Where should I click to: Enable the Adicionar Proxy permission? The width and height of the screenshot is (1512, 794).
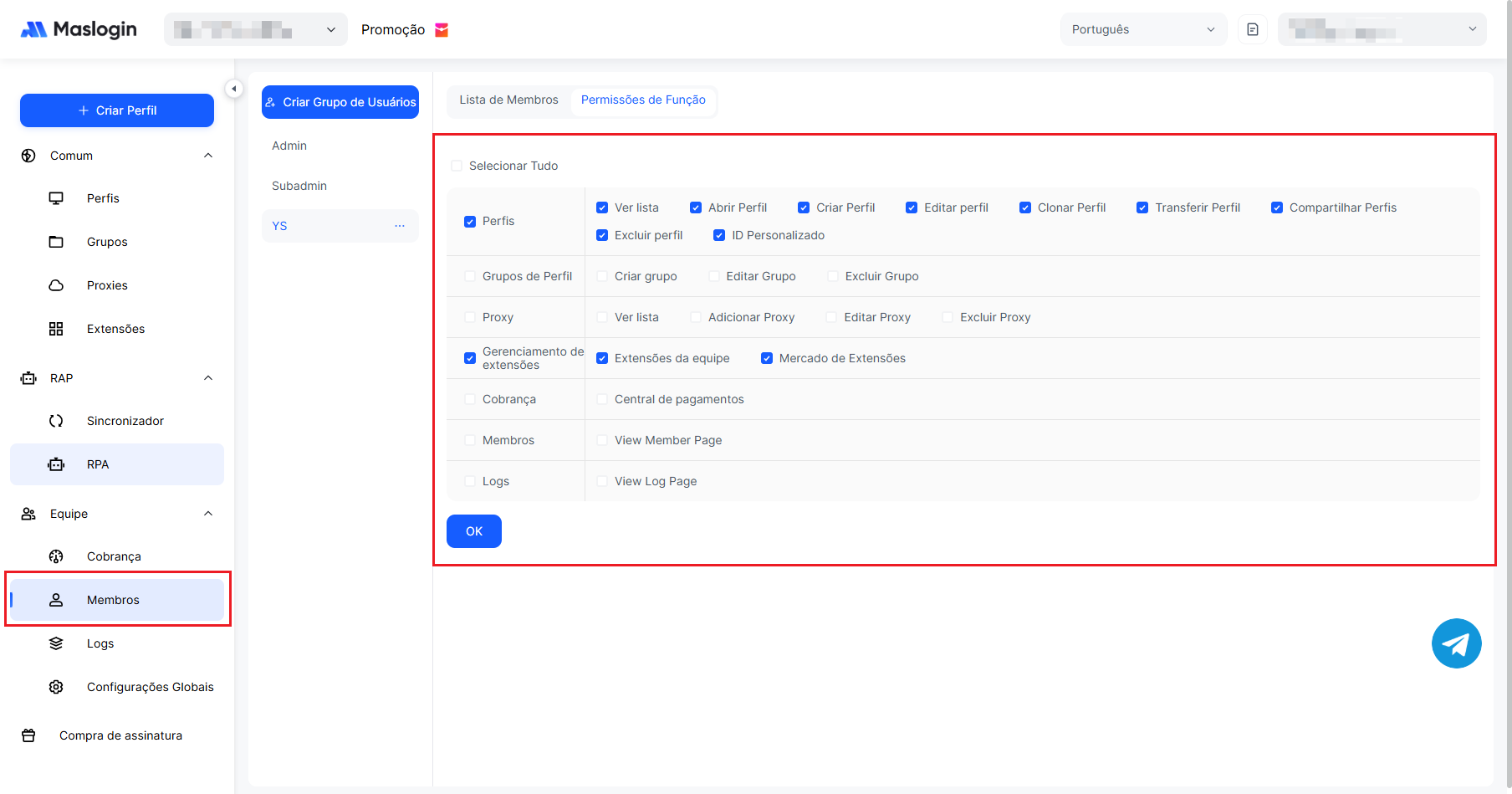(696, 317)
